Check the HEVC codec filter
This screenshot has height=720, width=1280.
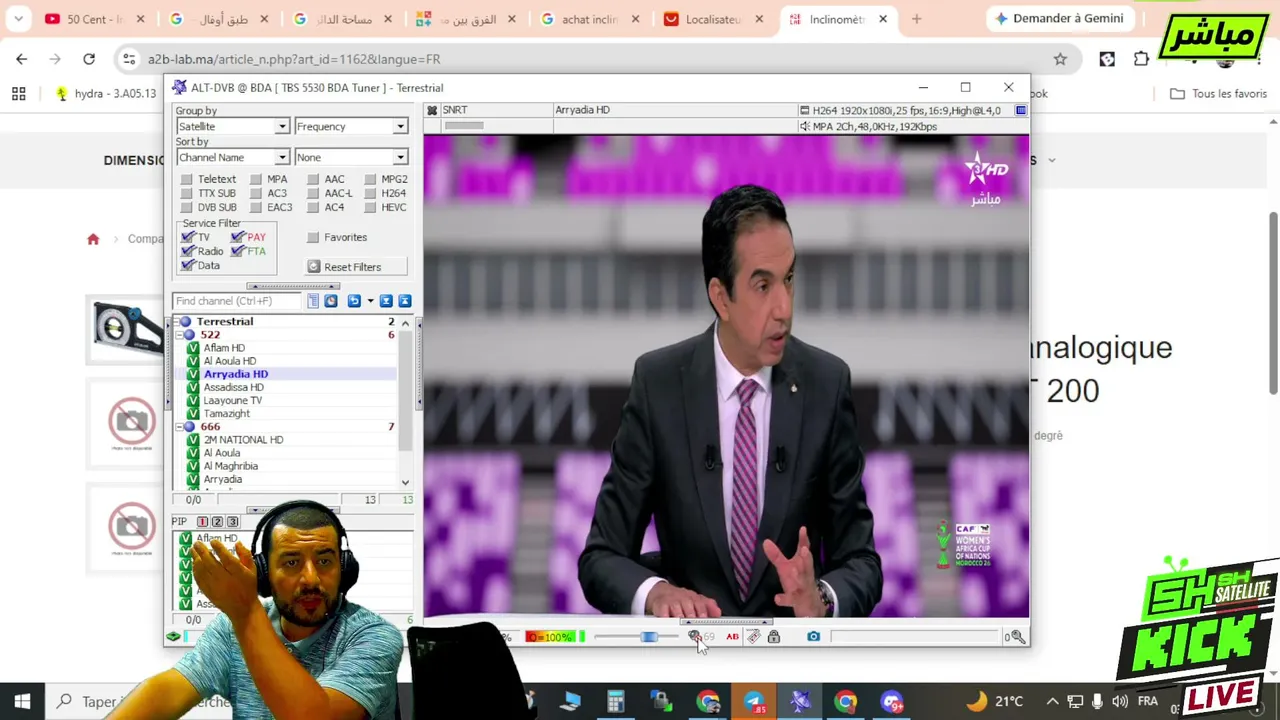tap(371, 208)
